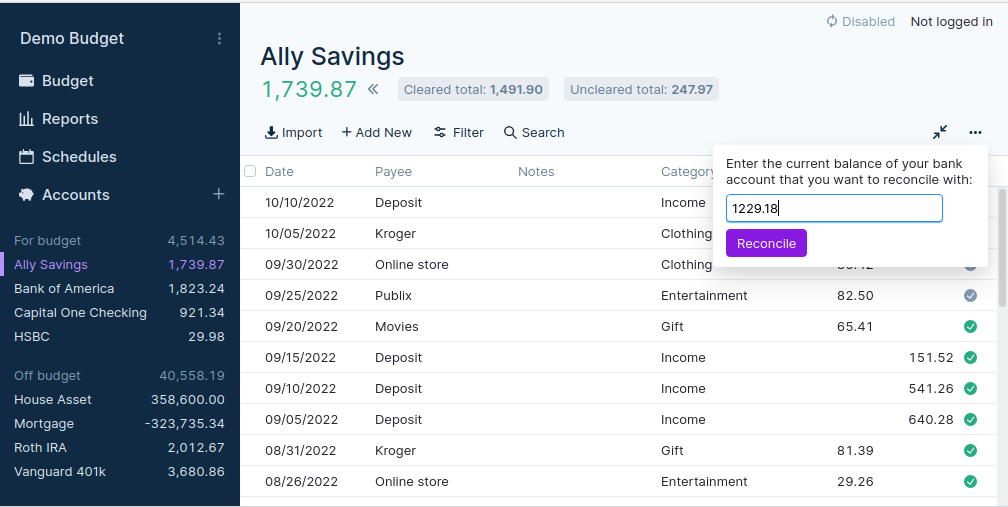
Task: Toggle cleared status on Publix transaction
Action: pos(970,296)
